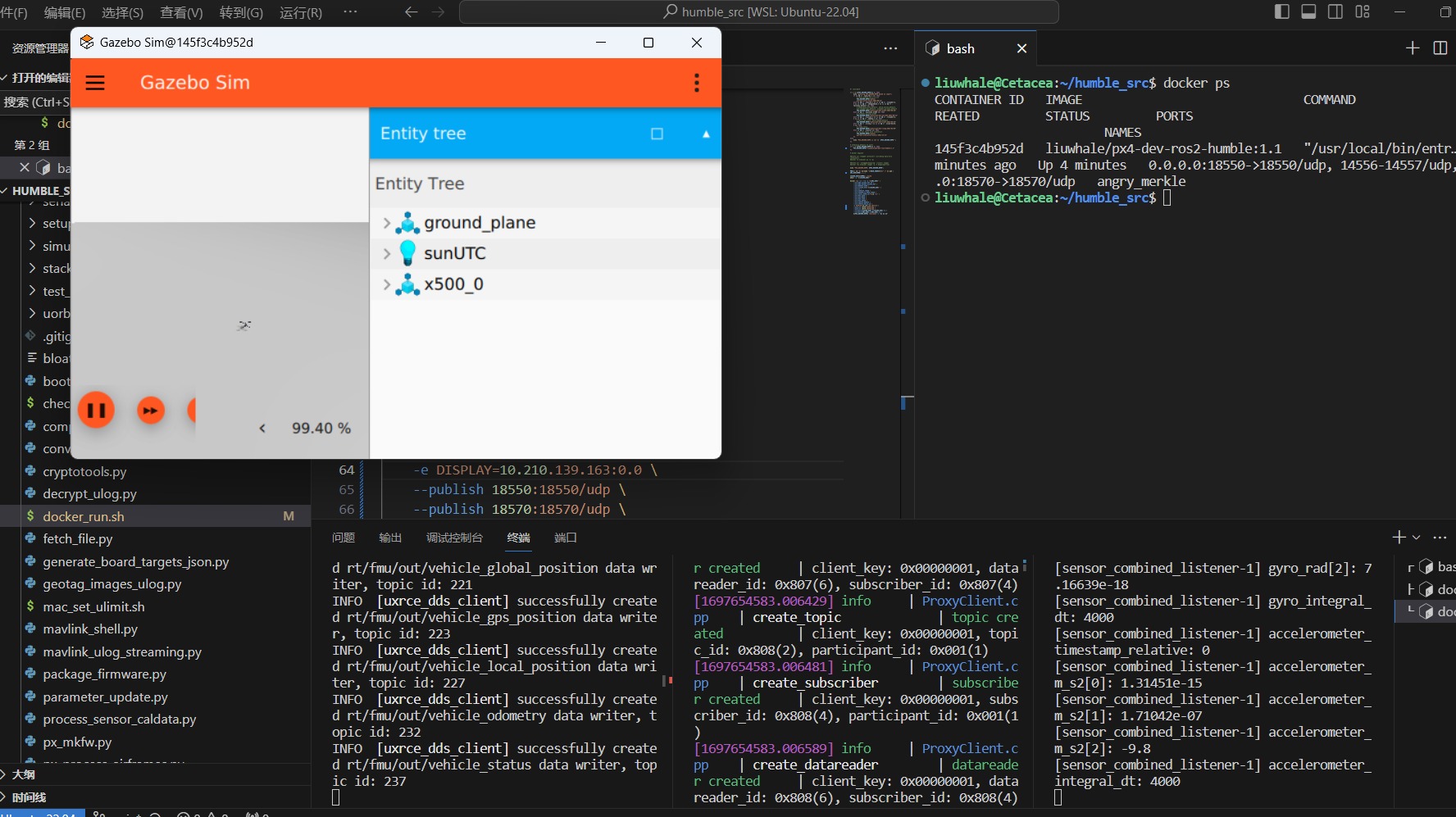Open the Gazebo Sim hamburger menu
The image size is (1456, 817).
point(95,83)
